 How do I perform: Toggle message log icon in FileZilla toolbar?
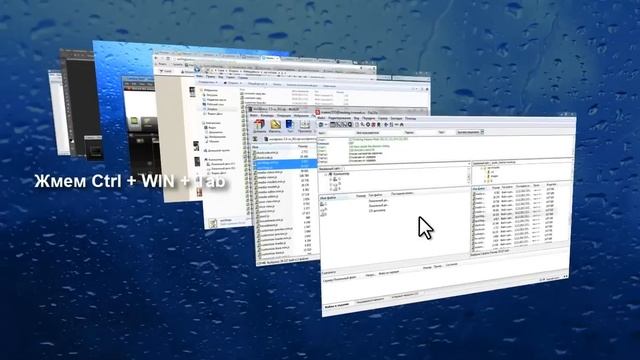333,124
